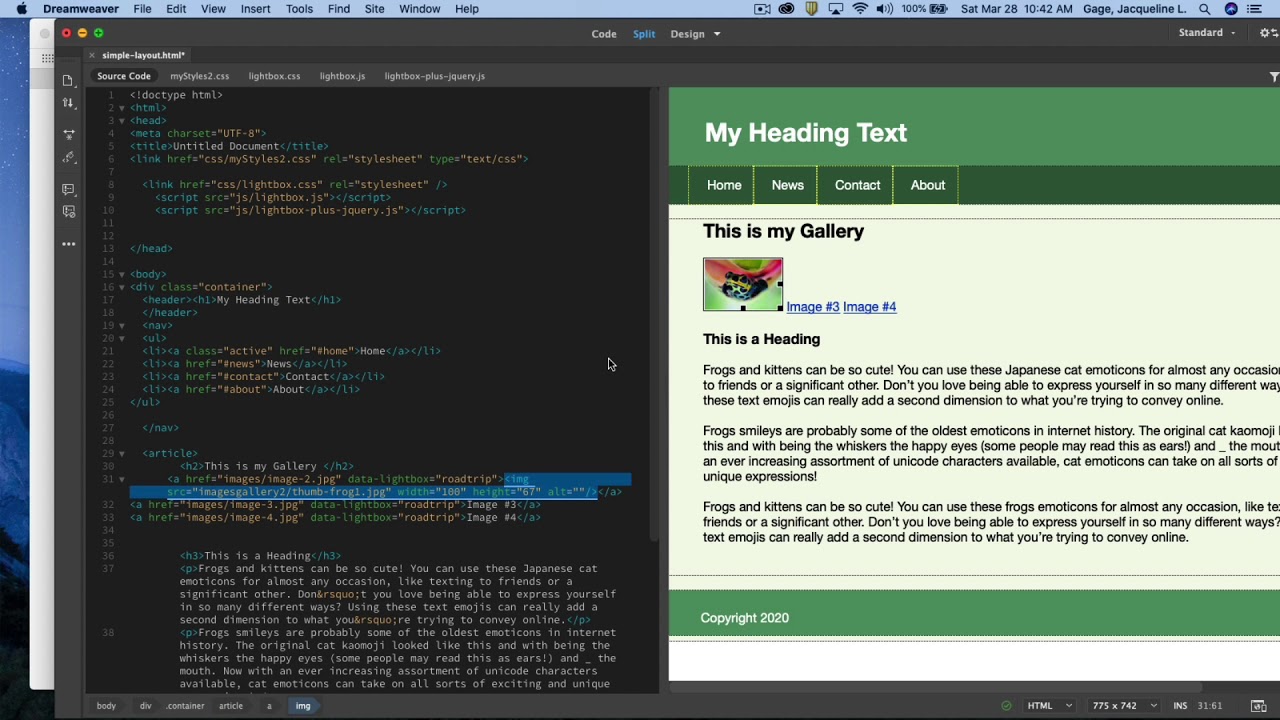
Task: Open the Open Documents file icon
Action: click(68, 81)
